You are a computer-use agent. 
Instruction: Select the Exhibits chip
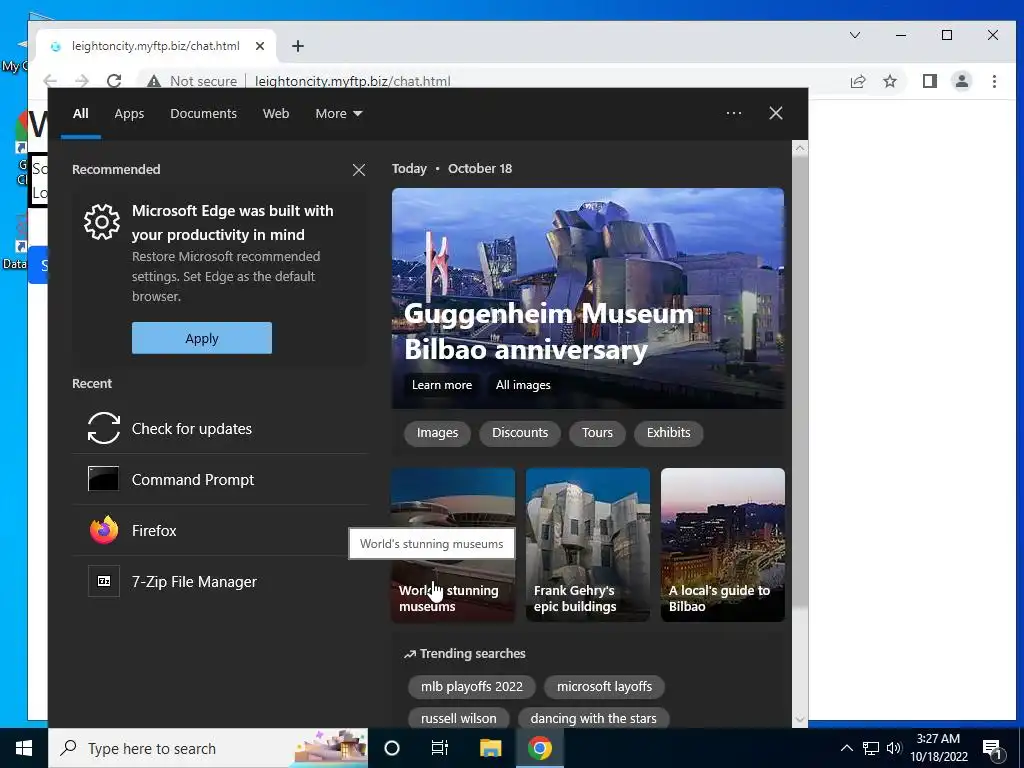click(668, 433)
